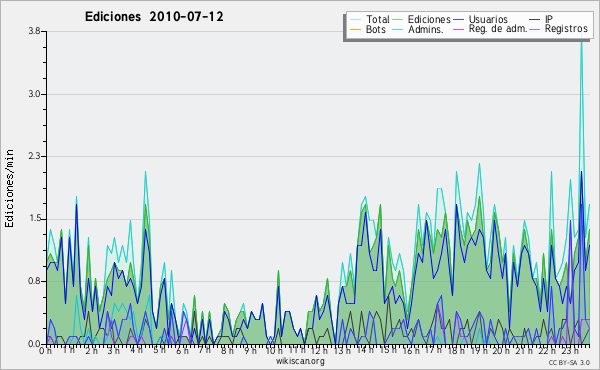
Task: Click the 'CC BY-SA 3.0' license text
Action: (x=569, y=363)
